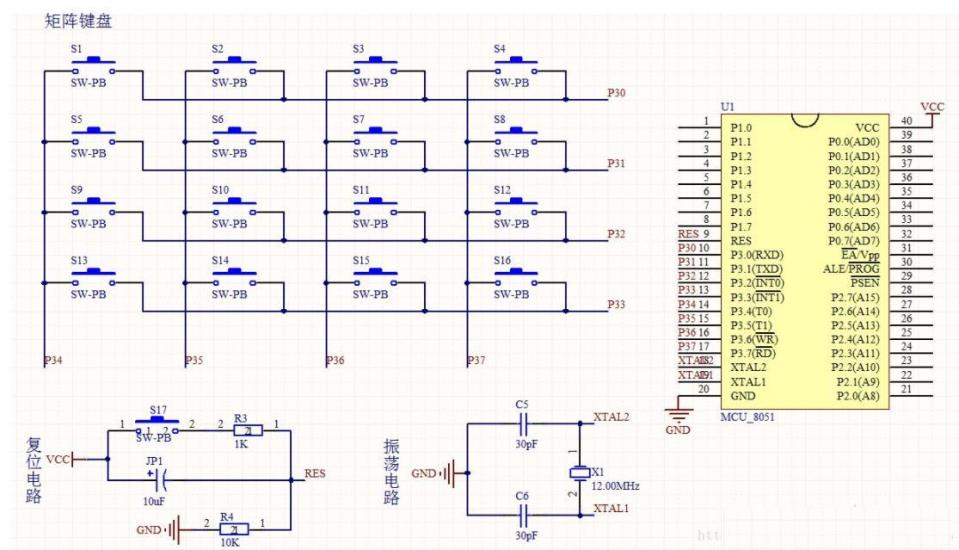Screen dimensions: 959x550
Task: Click the P0.7(AD7) pin label
Action: point(854,241)
